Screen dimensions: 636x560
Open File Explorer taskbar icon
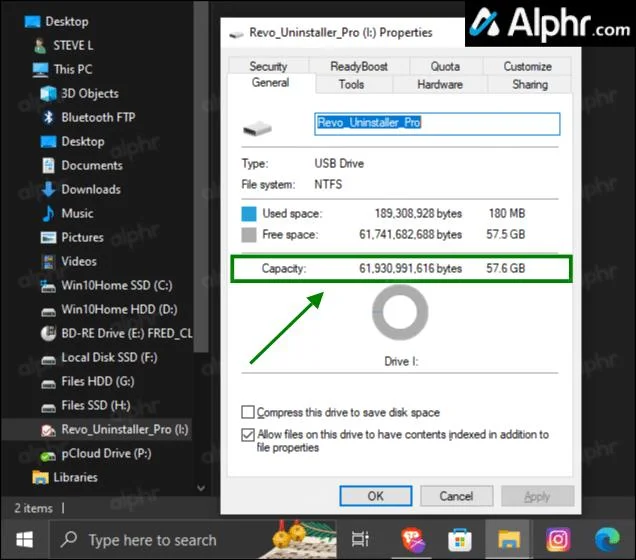click(509, 540)
